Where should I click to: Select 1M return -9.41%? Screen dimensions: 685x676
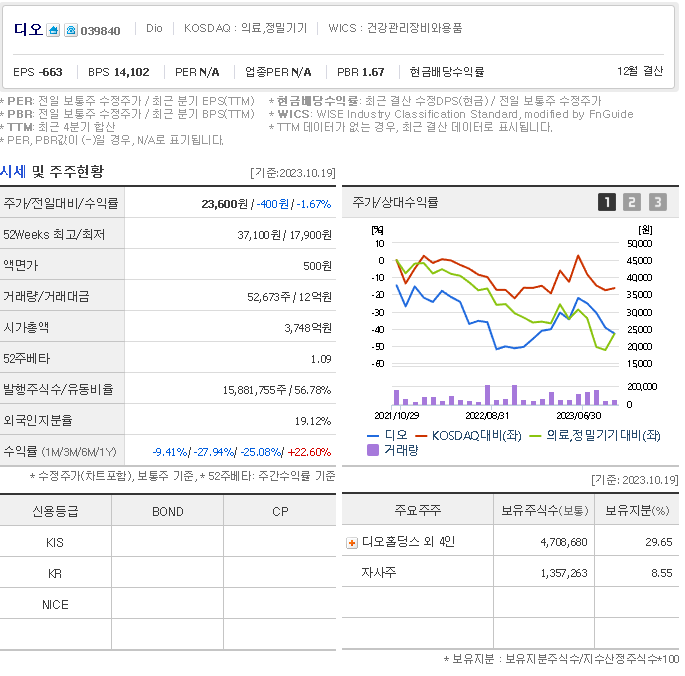coord(170,452)
